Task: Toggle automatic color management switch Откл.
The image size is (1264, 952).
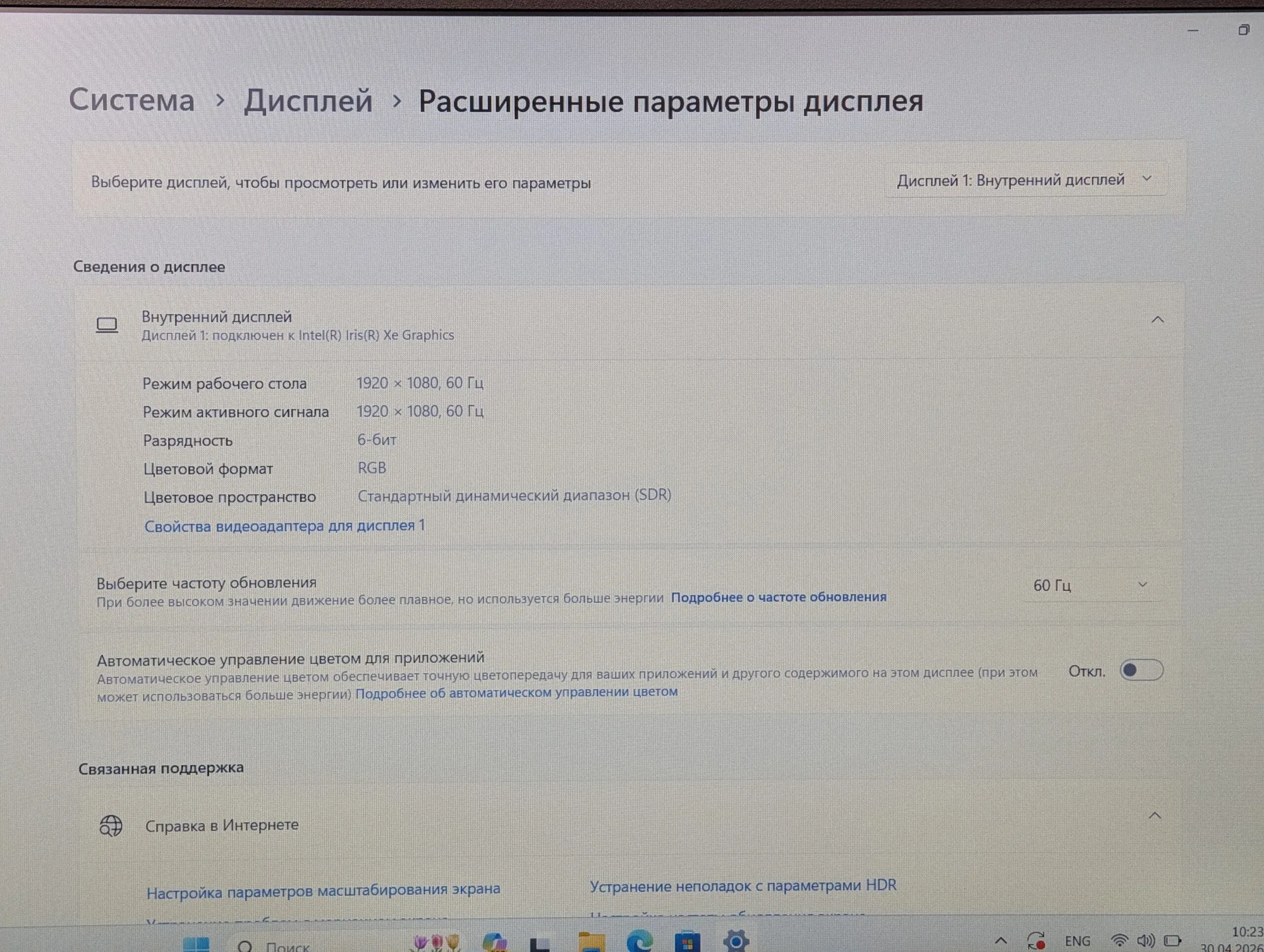Action: [x=1141, y=670]
